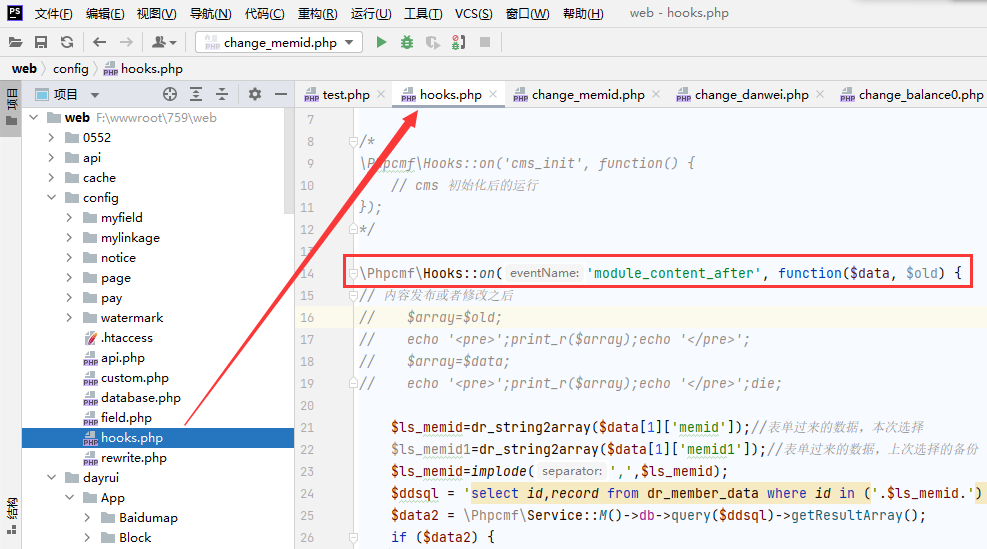Open the run configuration dropdown change_memid.php
This screenshot has height=549, width=987.
pyautogui.click(x=279, y=42)
